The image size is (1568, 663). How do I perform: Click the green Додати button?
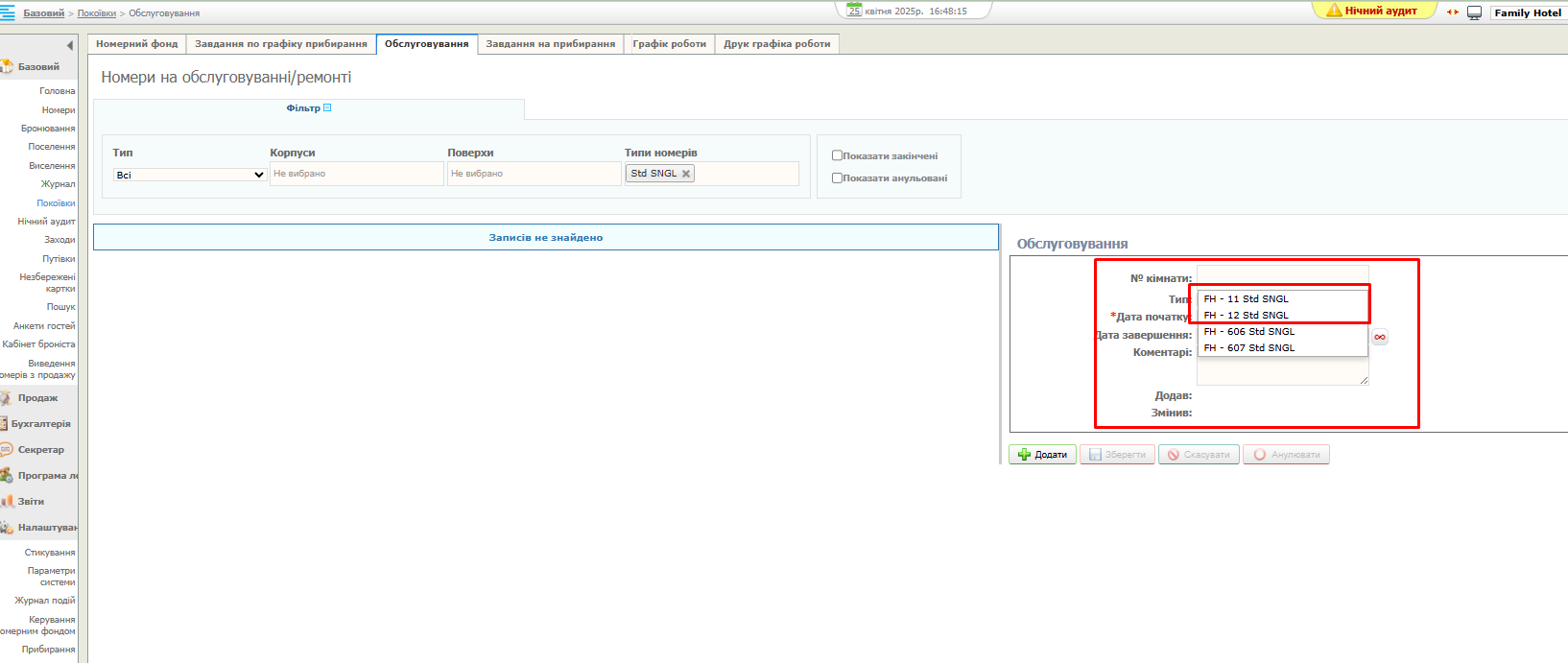pyautogui.click(x=1042, y=455)
